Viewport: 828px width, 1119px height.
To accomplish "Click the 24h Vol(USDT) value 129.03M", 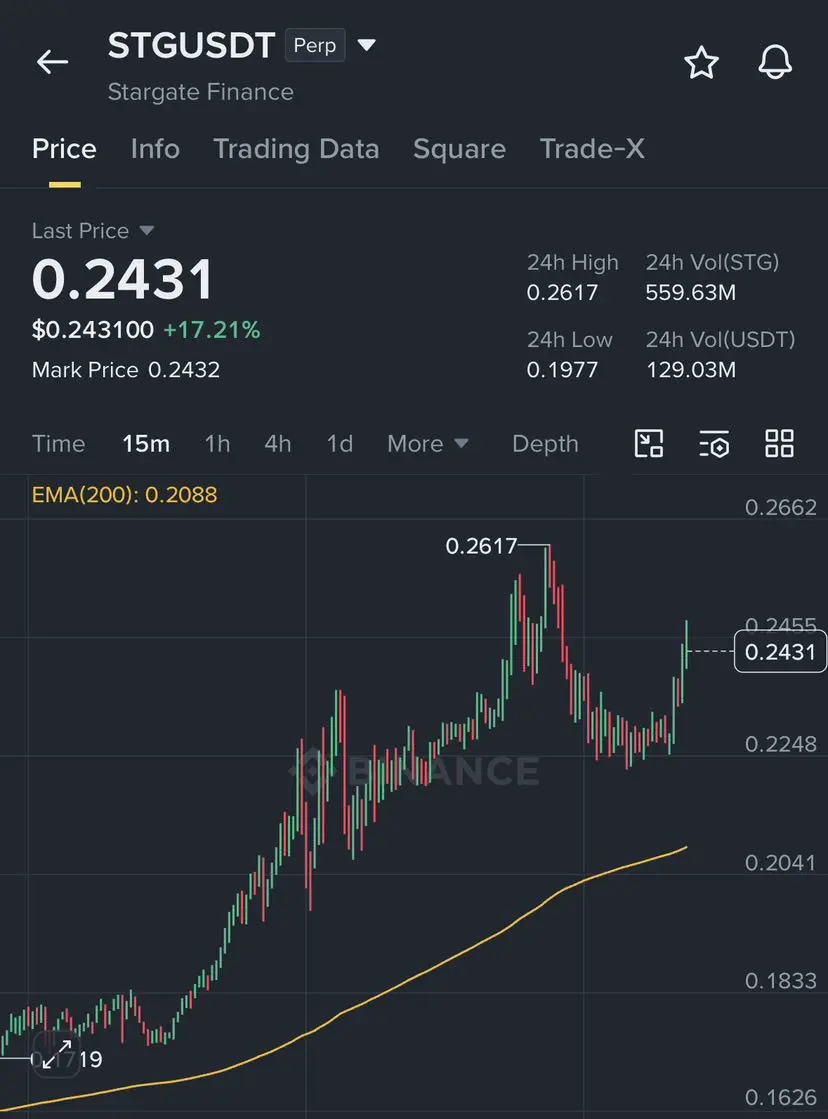I will (690, 370).
